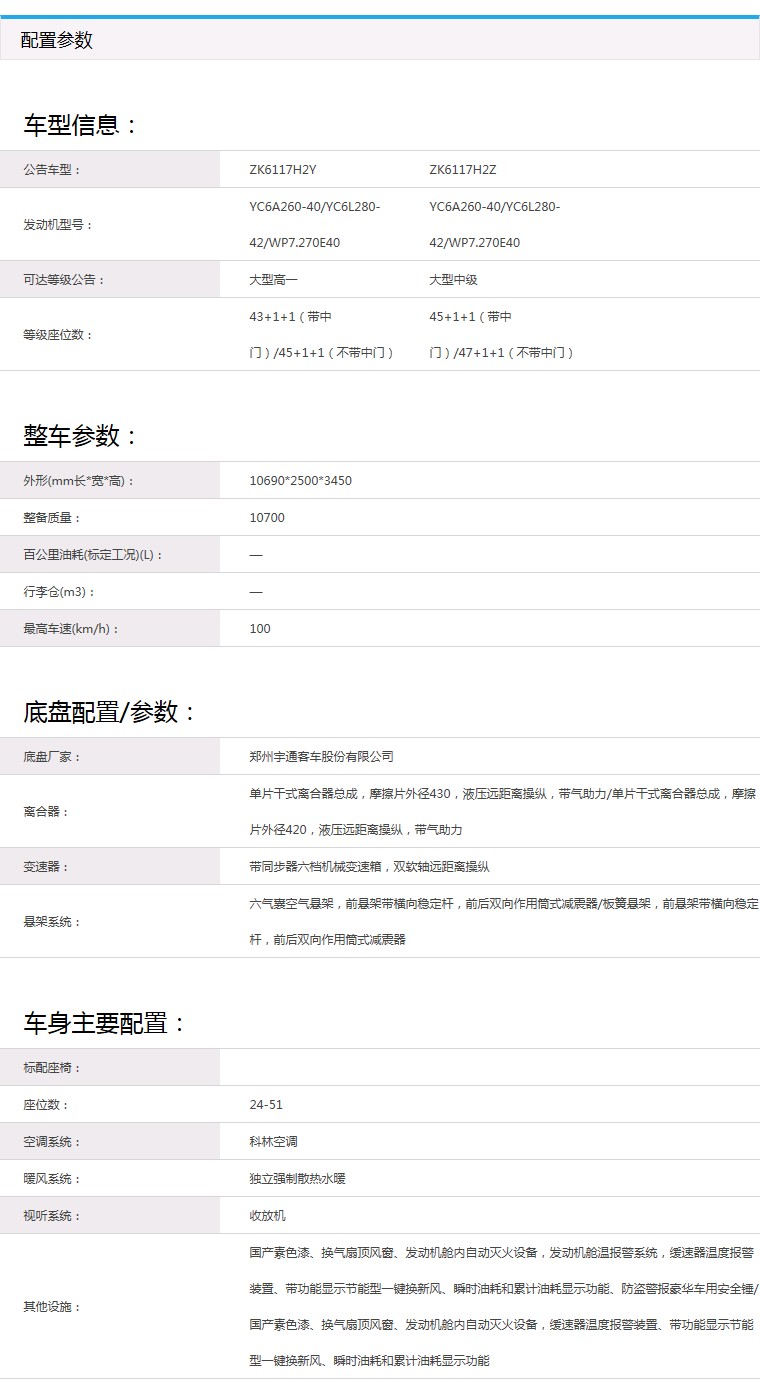The height and width of the screenshot is (1380, 760).
Task: Click the 最高车速(km/h) row label
Action: click(72, 629)
